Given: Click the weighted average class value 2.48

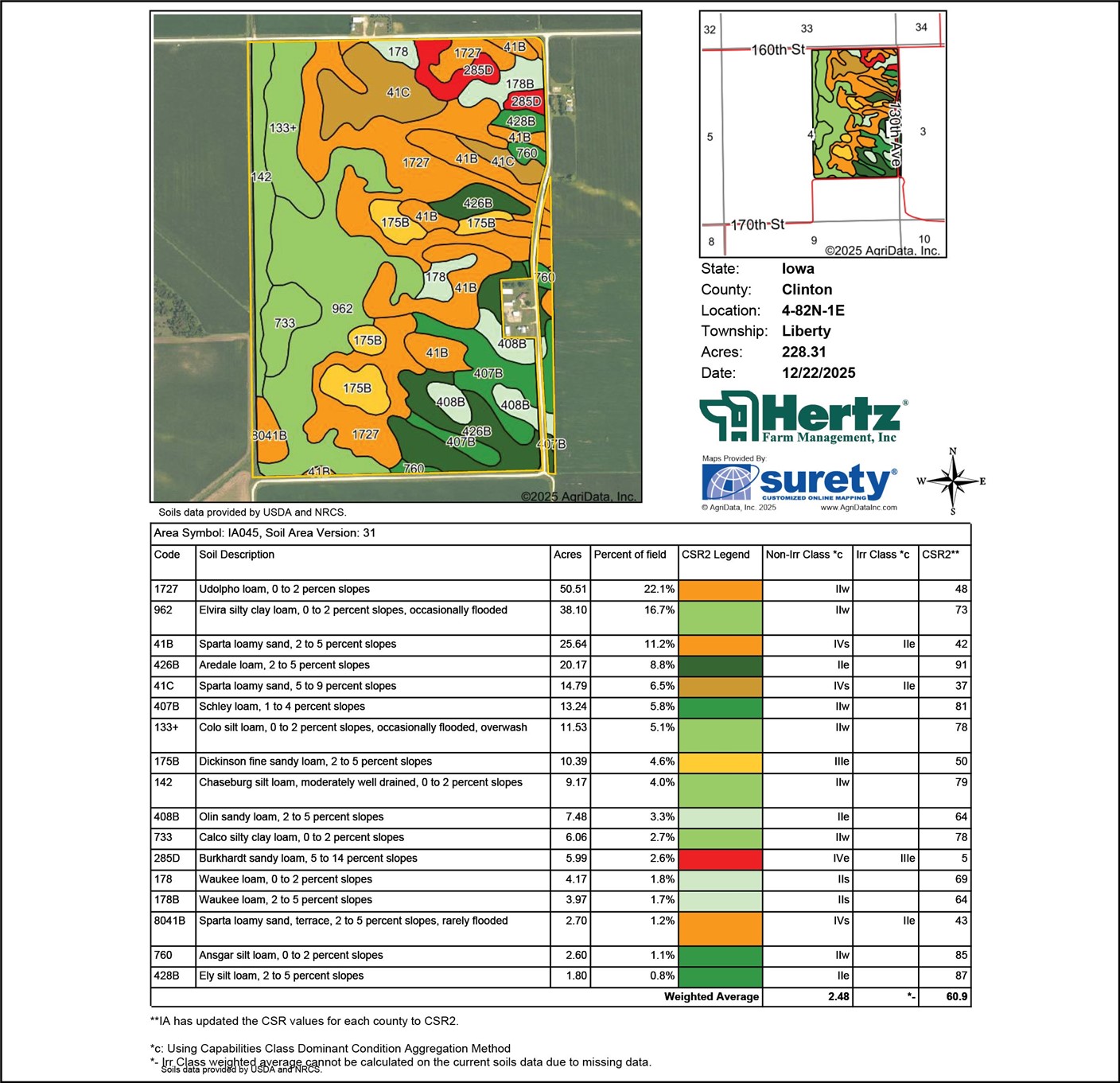Looking at the screenshot, I should point(838,997).
